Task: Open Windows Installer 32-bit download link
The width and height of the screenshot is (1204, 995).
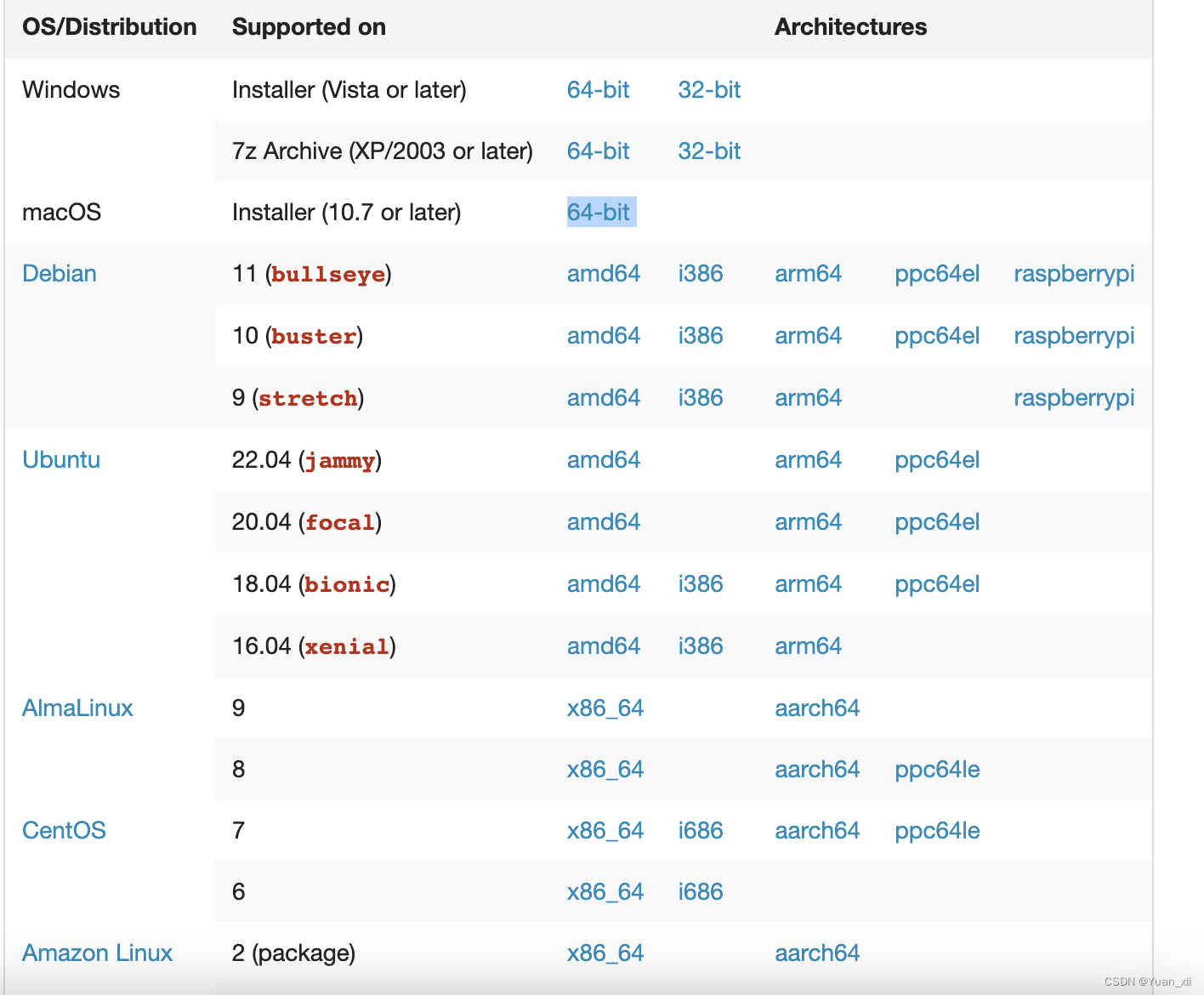Action: tap(709, 90)
